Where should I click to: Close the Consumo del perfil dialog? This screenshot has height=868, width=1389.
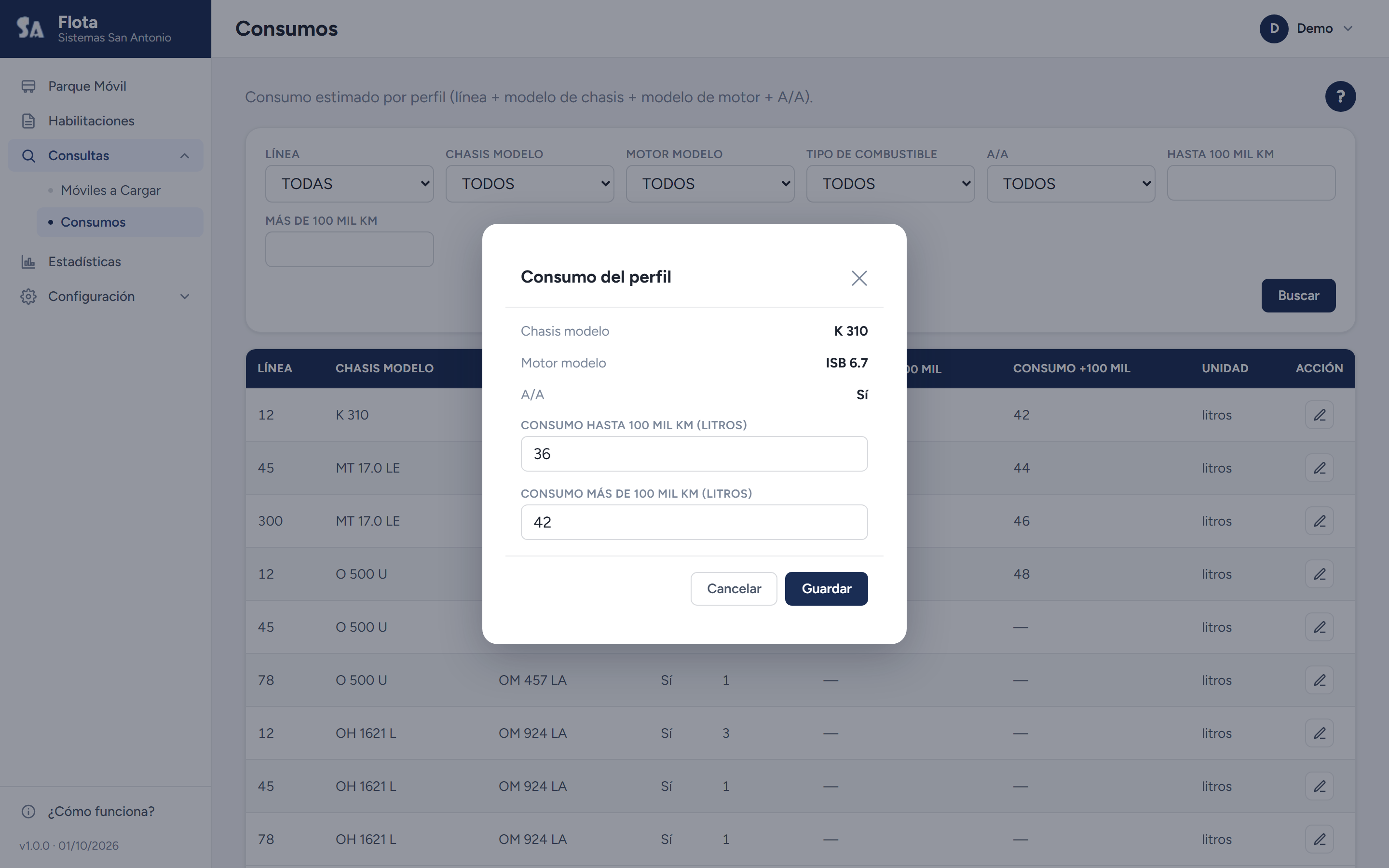click(x=858, y=278)
